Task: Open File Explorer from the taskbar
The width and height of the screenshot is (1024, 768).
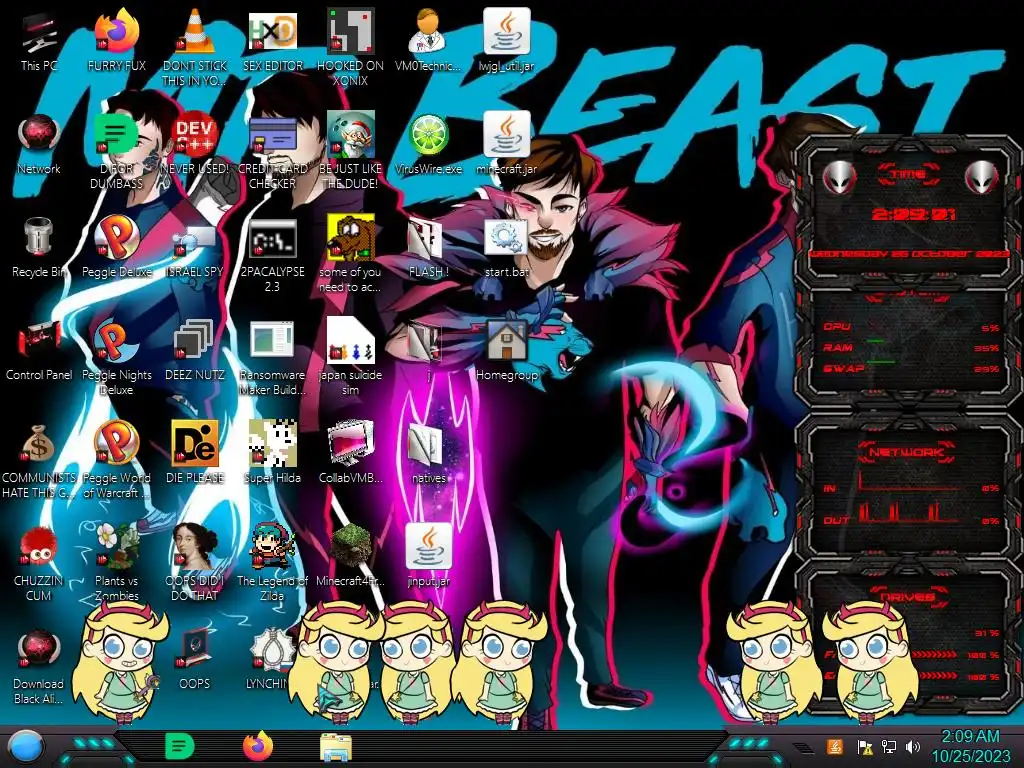Action: (x=336, y=747)
